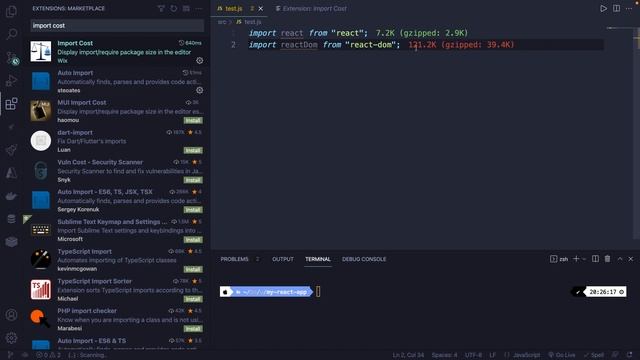The height and width of the screenshot is (360, 640).
Task: Click into extensions search box 'import cost'
Action: click(x=117, y=25)
